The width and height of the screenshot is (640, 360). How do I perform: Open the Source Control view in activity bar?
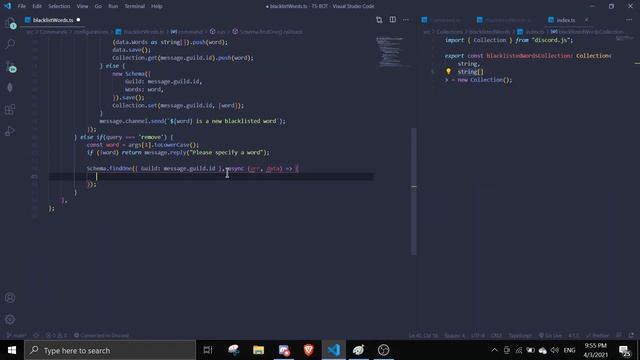pos(10,66)
